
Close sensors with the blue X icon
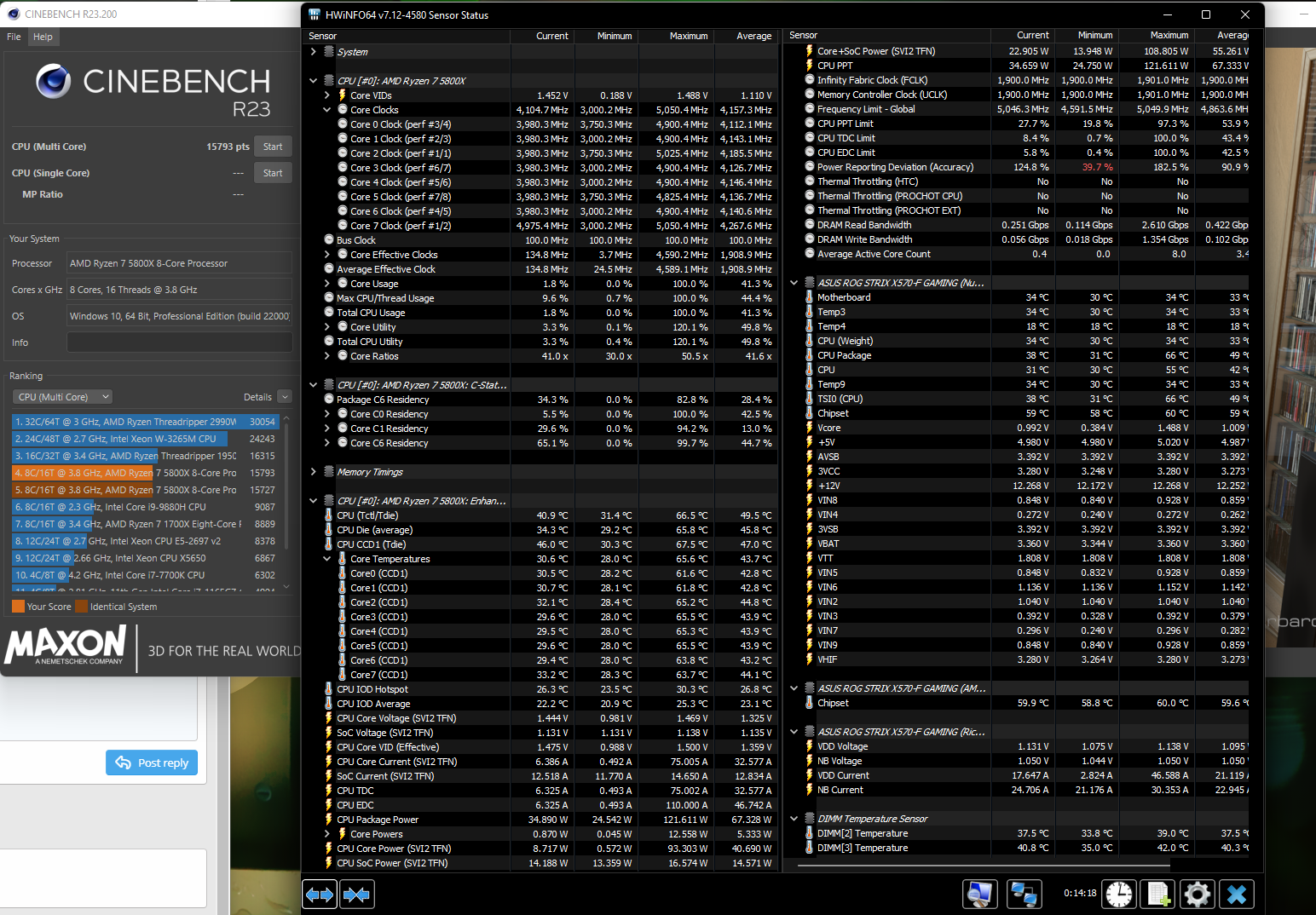[x=1237, y=895]
